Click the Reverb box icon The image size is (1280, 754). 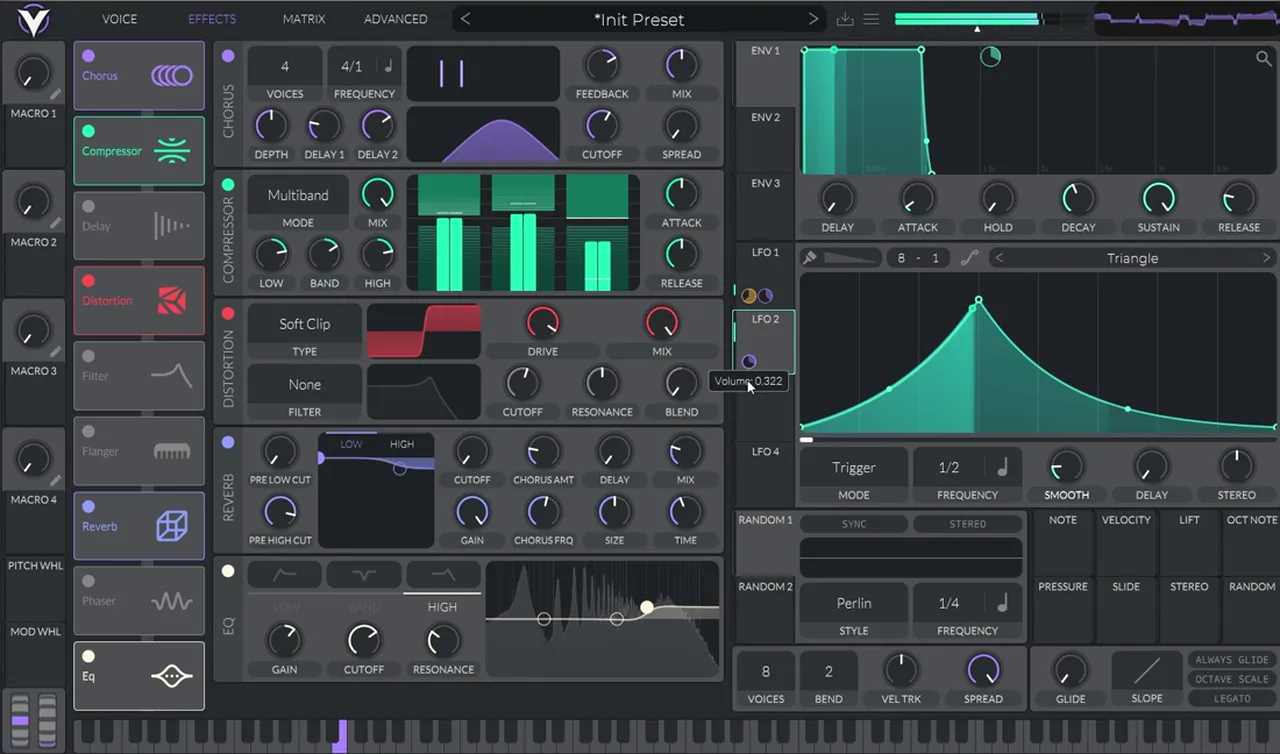[172, 526]
